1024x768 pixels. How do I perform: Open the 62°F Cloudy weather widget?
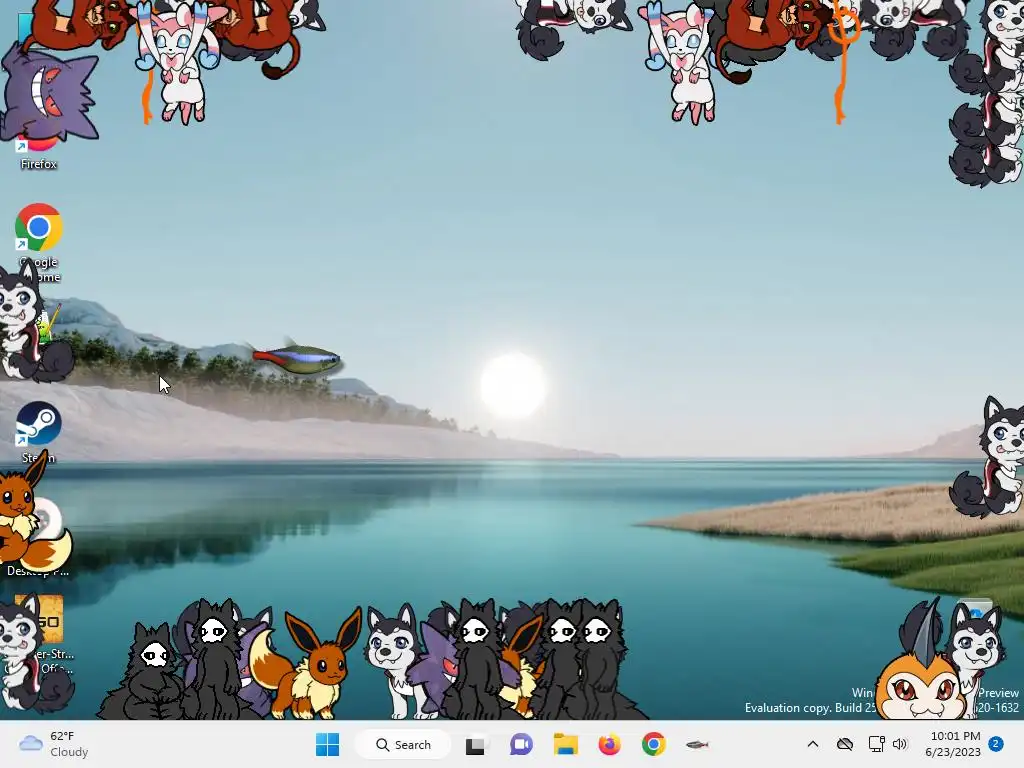pos(54,744)
